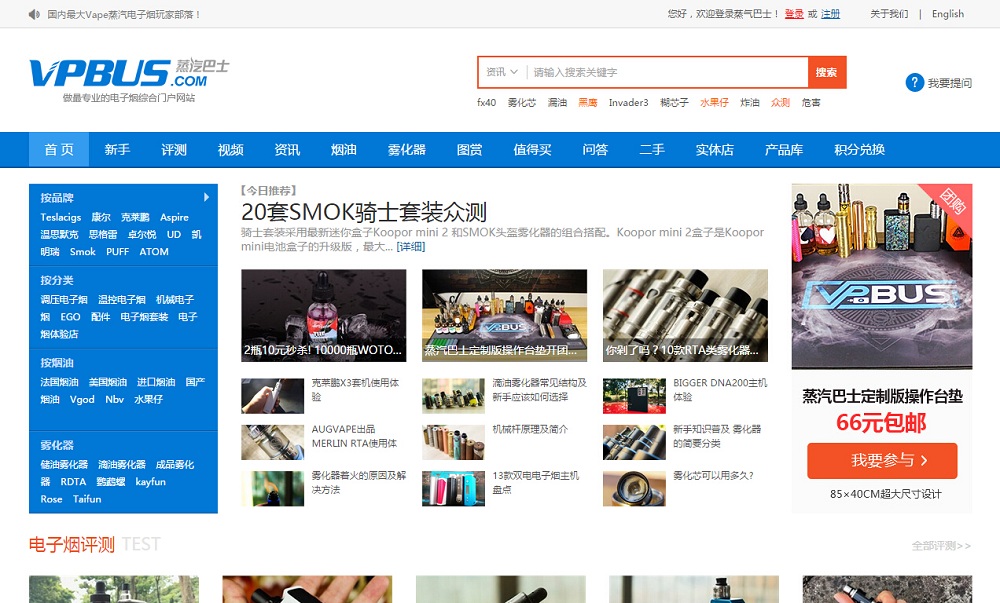
Task: Select the 资讯 tab in navigation bar
Action: [287, 150]
